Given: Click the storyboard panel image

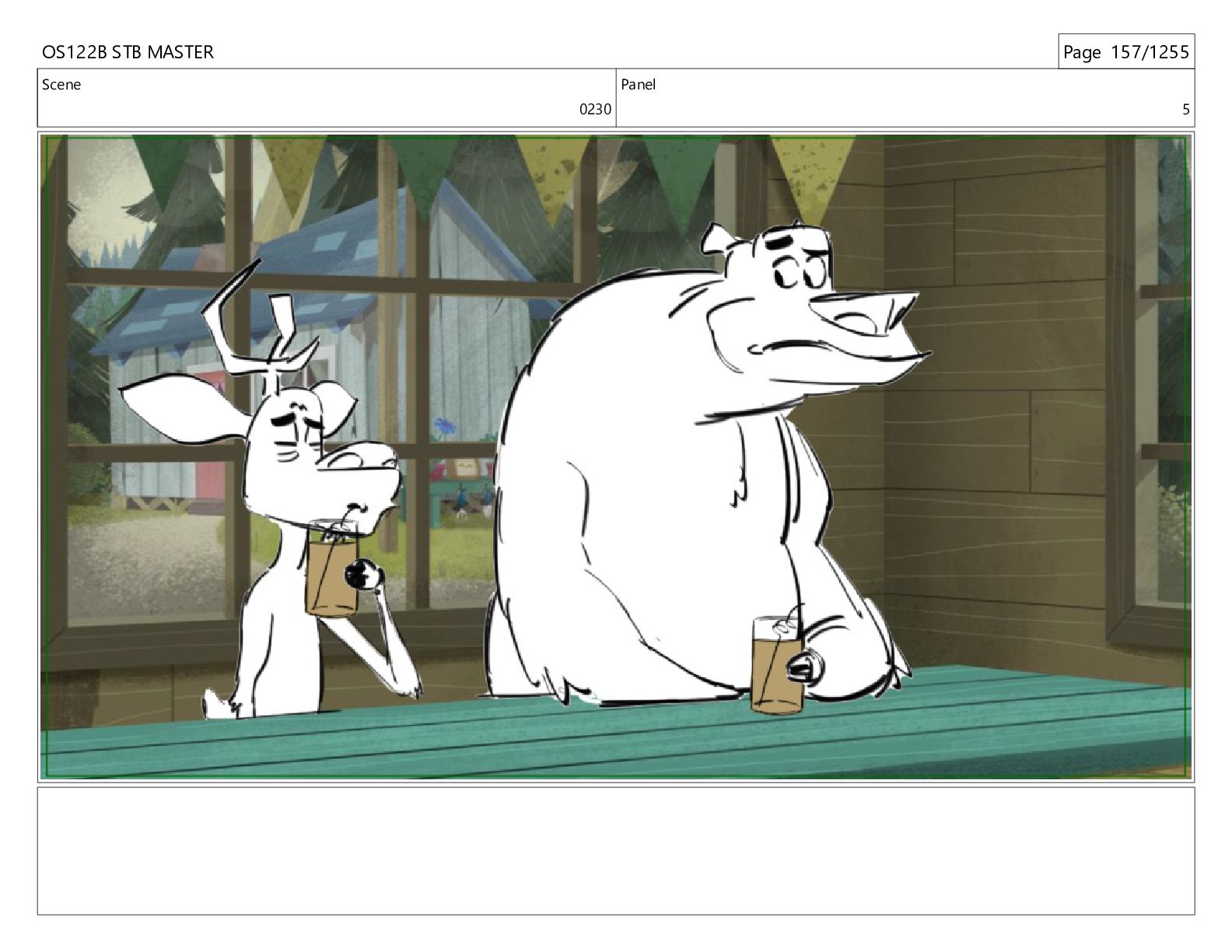Looking at the screenshot, I should 616,457.
